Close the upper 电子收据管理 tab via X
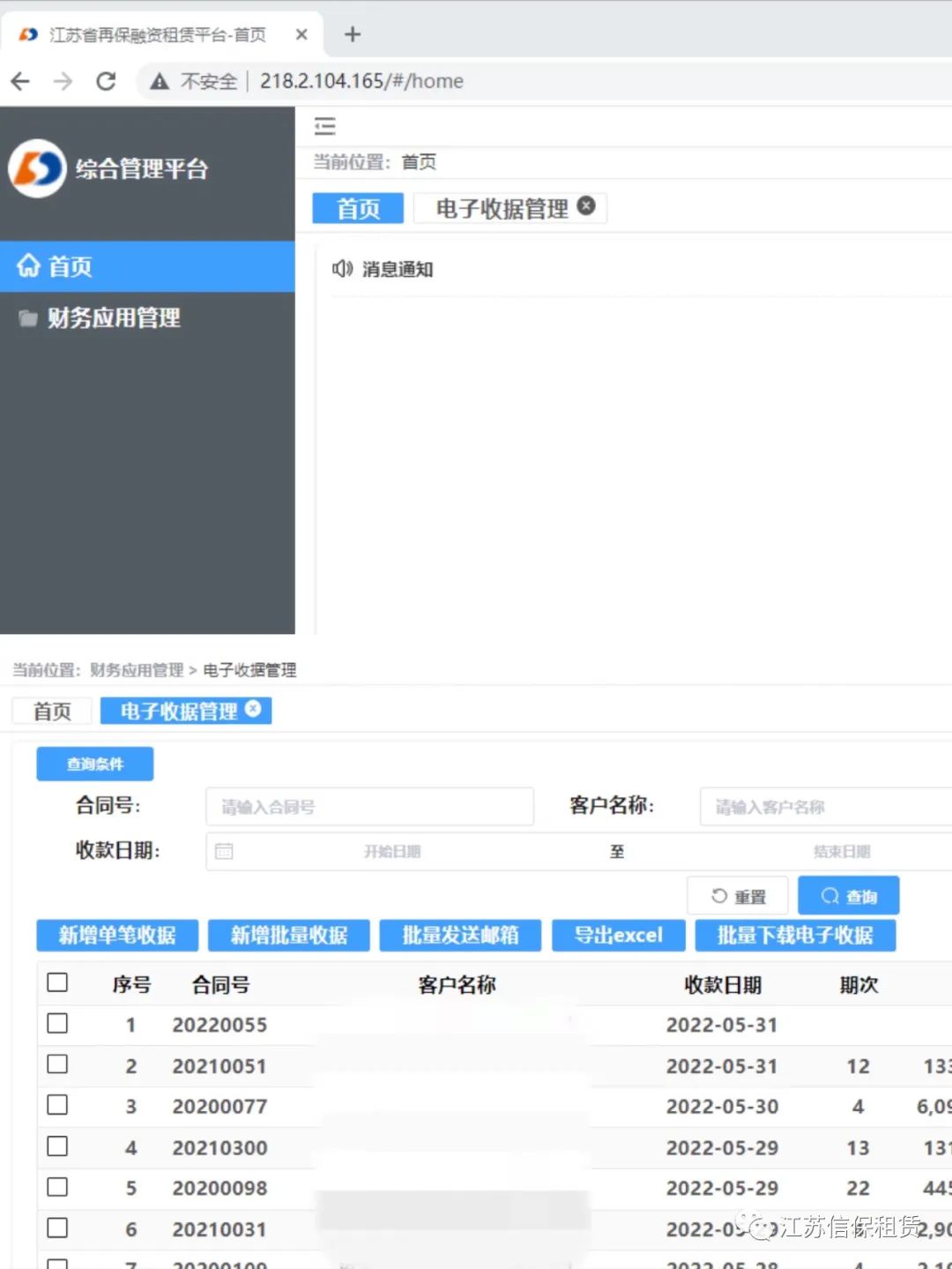This screenshot has height=1269, width=952. pyautogui.click(x=586, y=205)
